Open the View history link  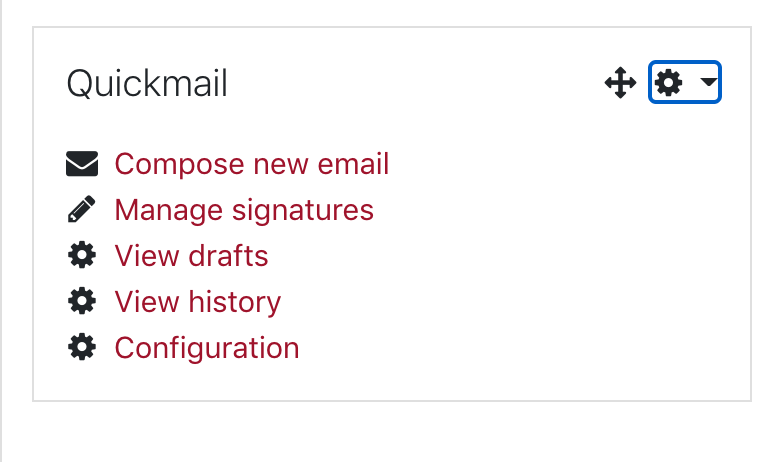coord(197,302)
